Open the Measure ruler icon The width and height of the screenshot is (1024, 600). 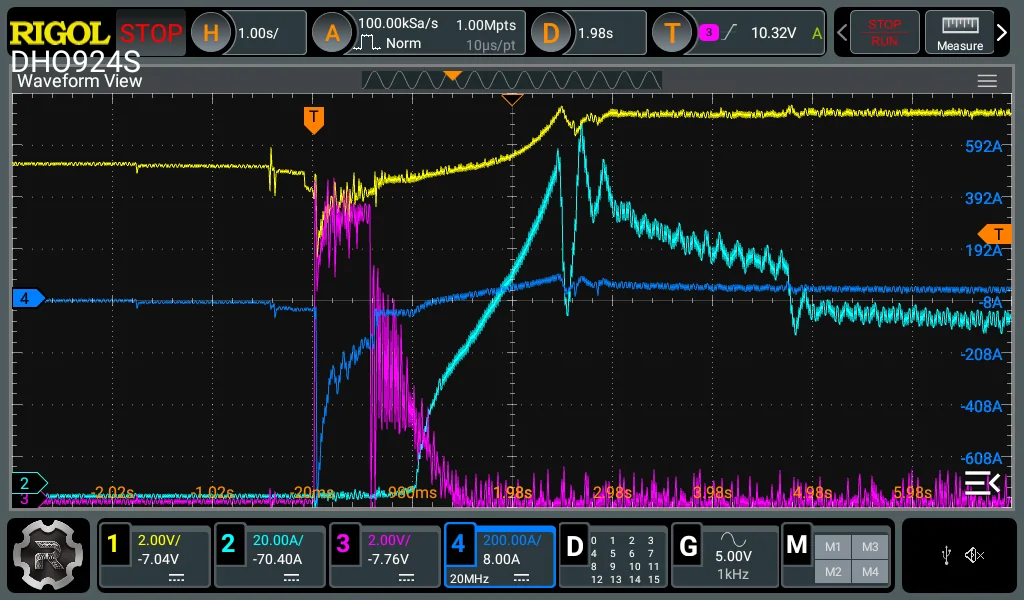pos(959,33)
